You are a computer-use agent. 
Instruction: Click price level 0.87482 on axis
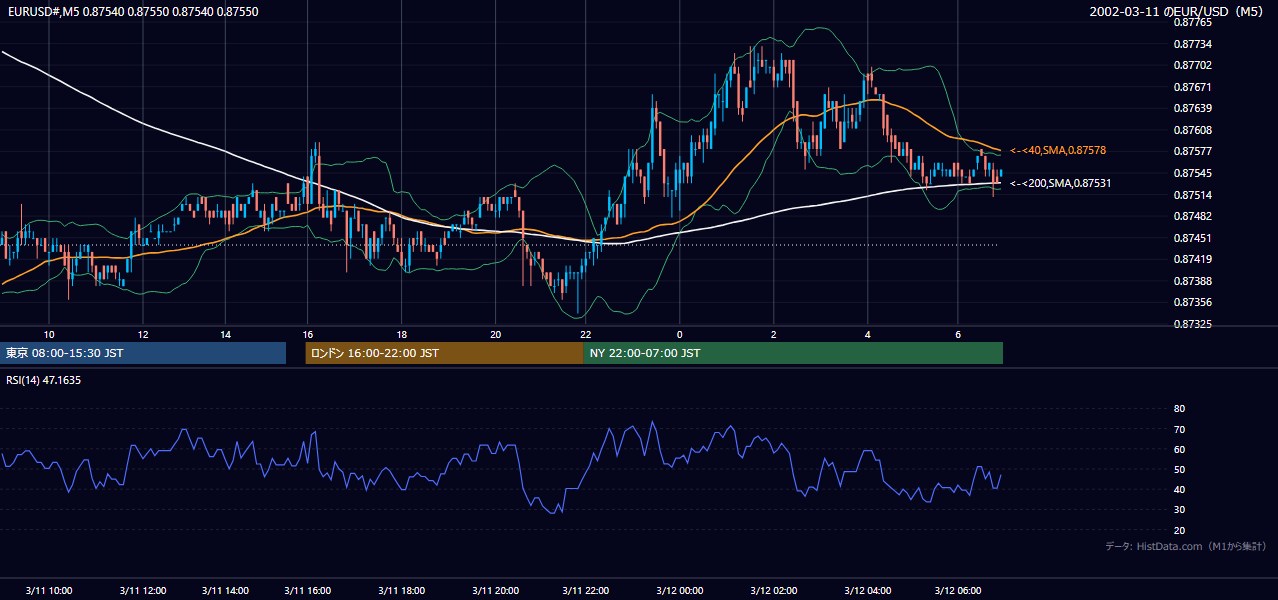pyautogui.click(x=1192, y=216)
